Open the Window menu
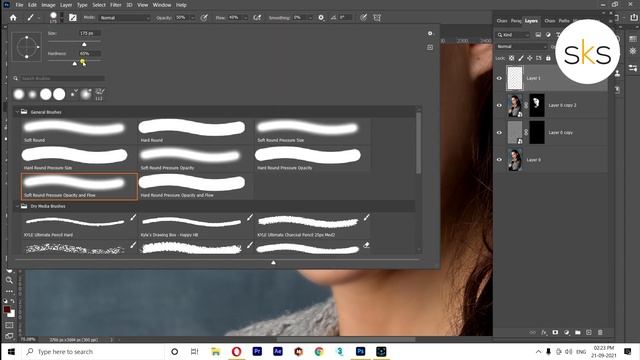This screenshot has width=640, height=360. pos(162,5)
